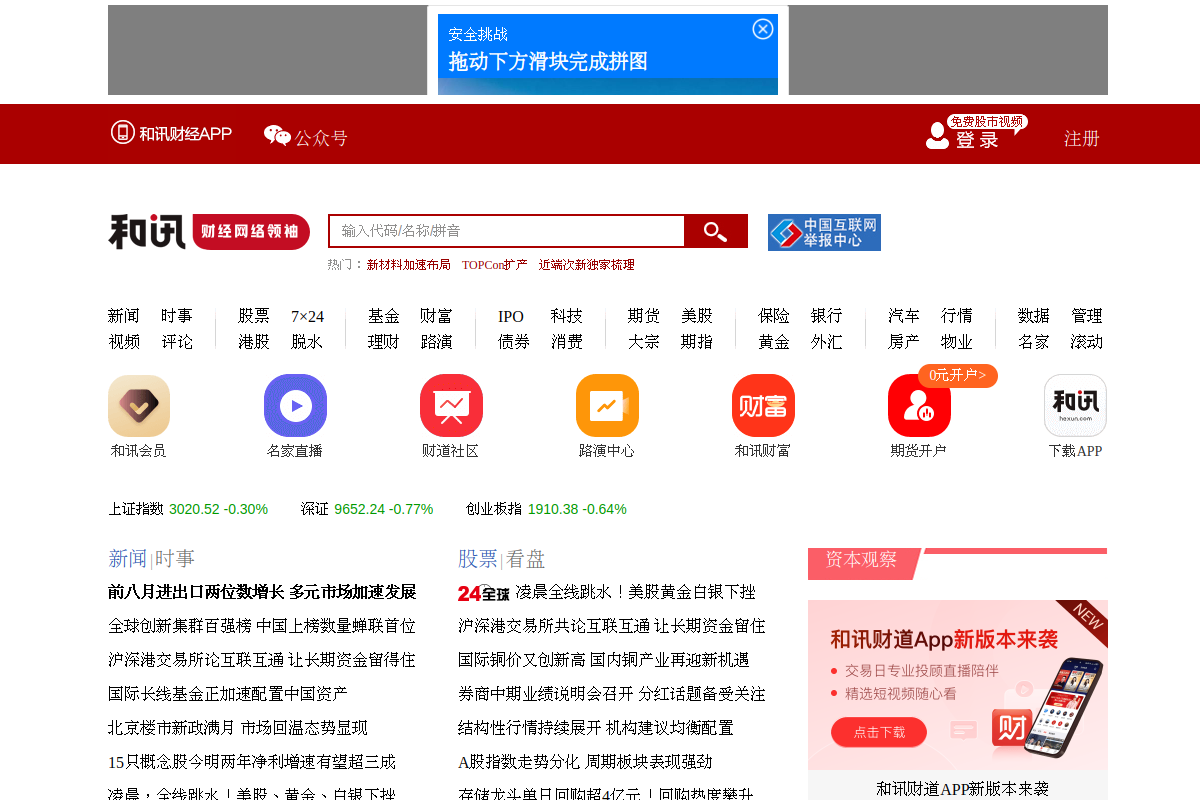
Task: Open article 券商中期业绩说明会召开
Action: pyautogui.click(x=612, y=694)
